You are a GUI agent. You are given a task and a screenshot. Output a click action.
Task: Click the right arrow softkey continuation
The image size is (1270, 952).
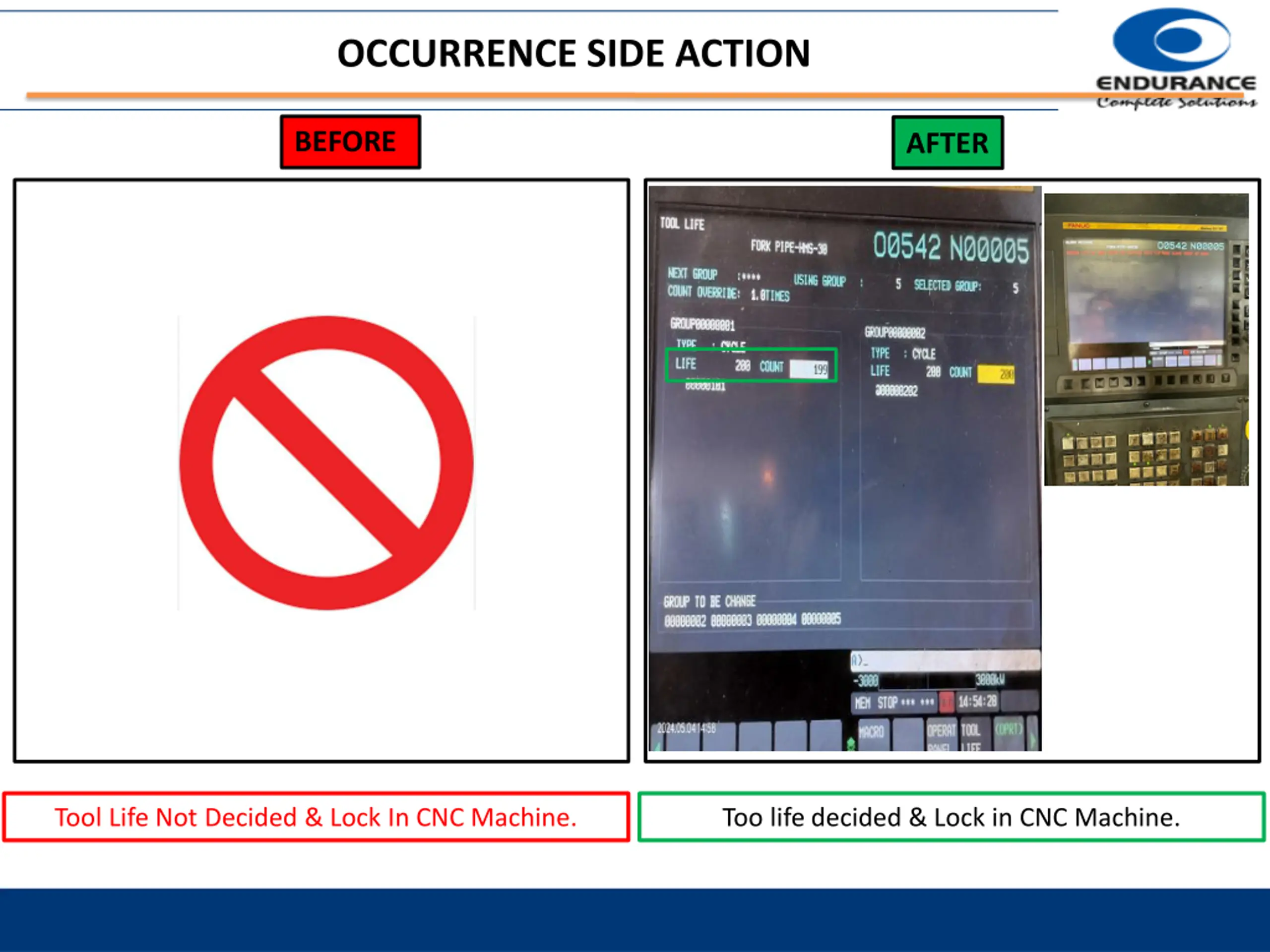coord(1033,733)
